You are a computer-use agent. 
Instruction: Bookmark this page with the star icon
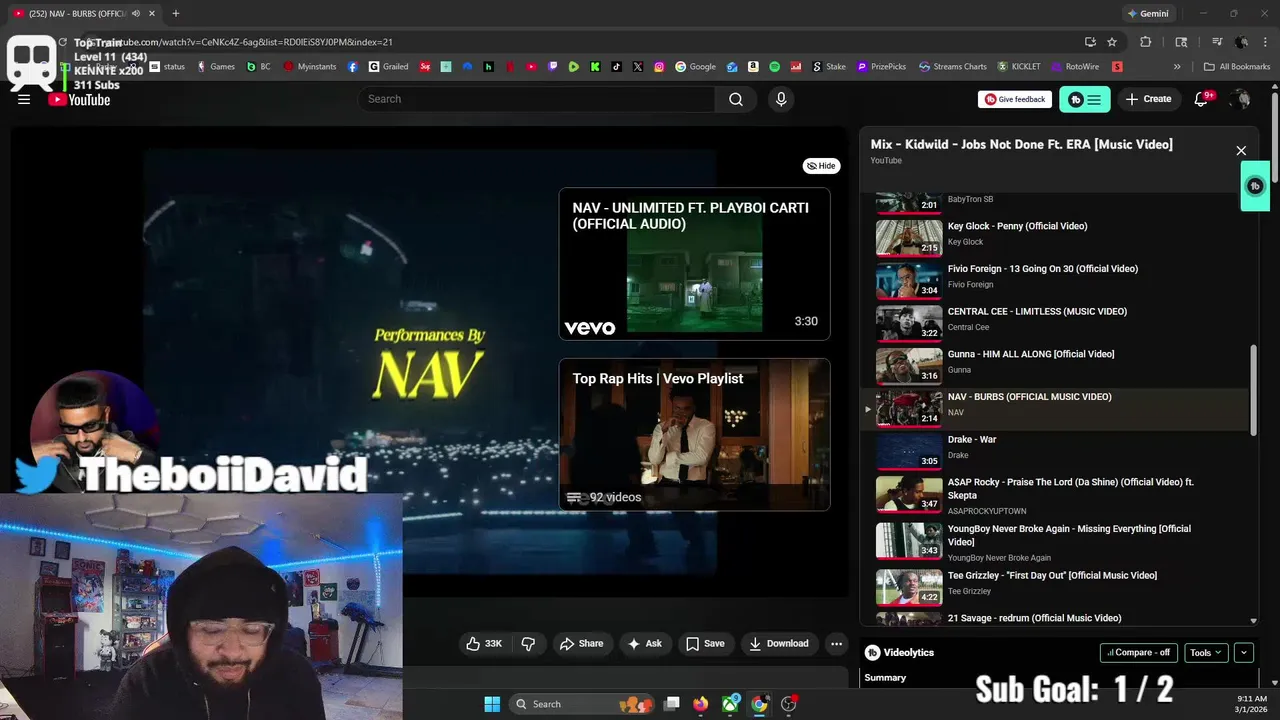point(1112,42)
